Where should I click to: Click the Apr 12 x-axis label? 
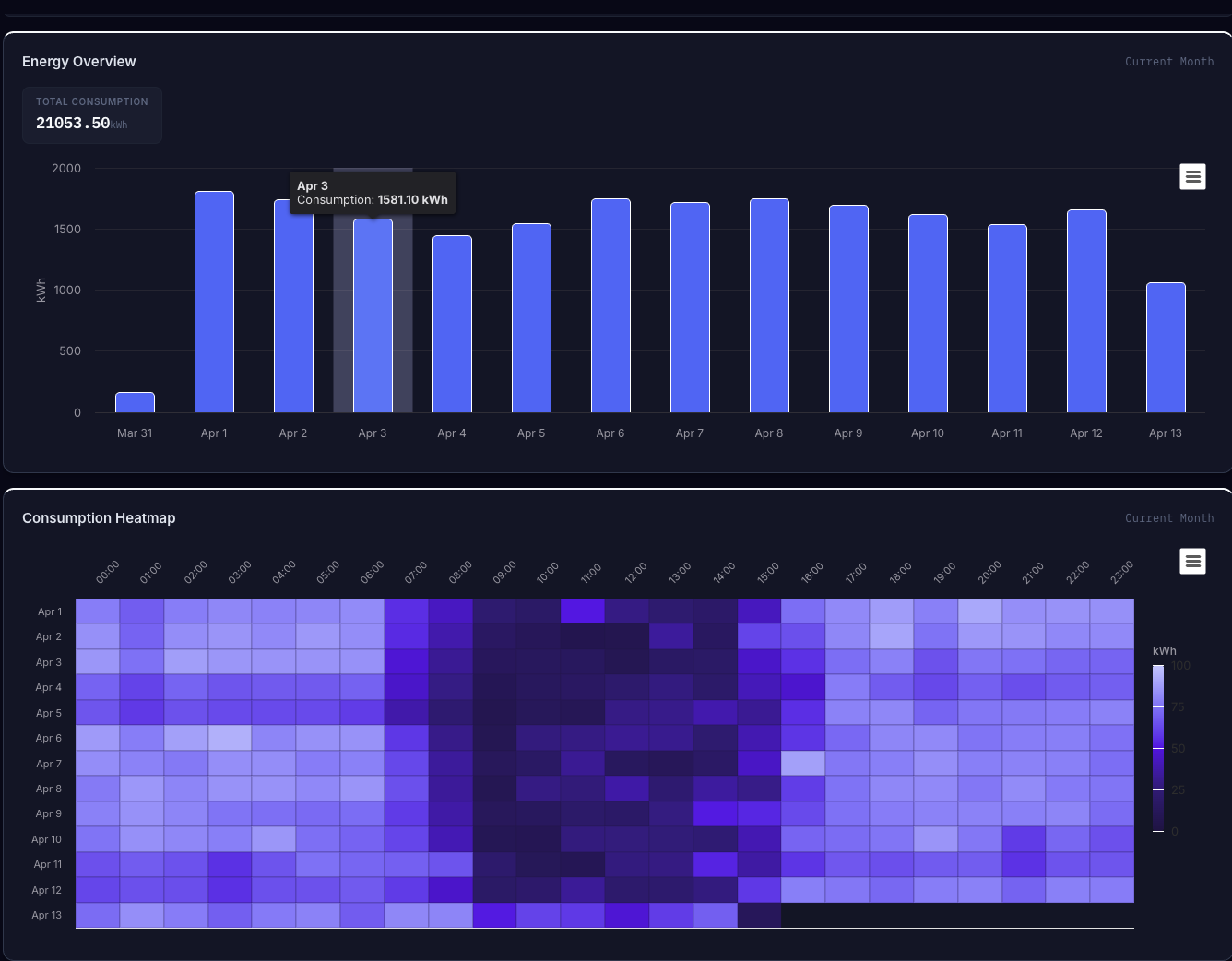tap(1086, 433)
